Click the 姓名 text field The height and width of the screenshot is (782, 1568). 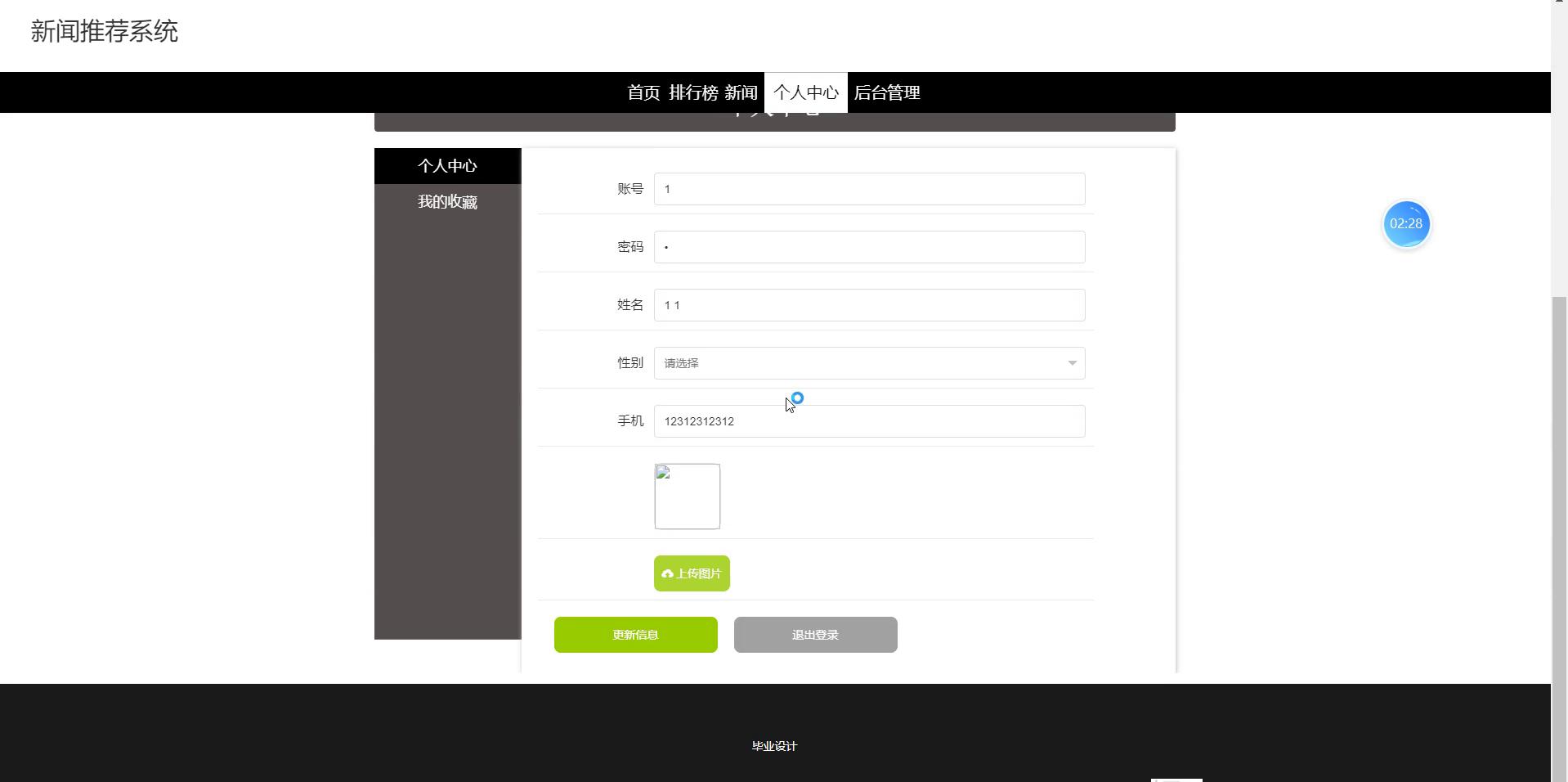(x=869, y=305)
